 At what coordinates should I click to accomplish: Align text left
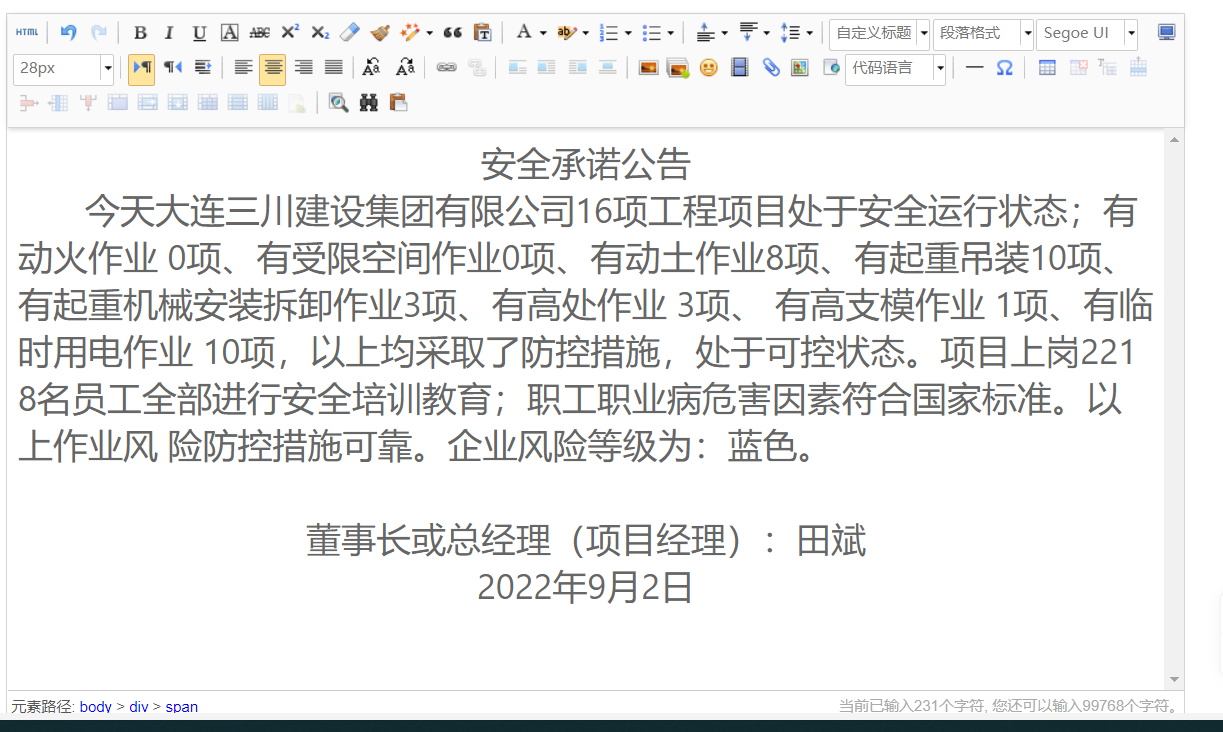point(243,68)
